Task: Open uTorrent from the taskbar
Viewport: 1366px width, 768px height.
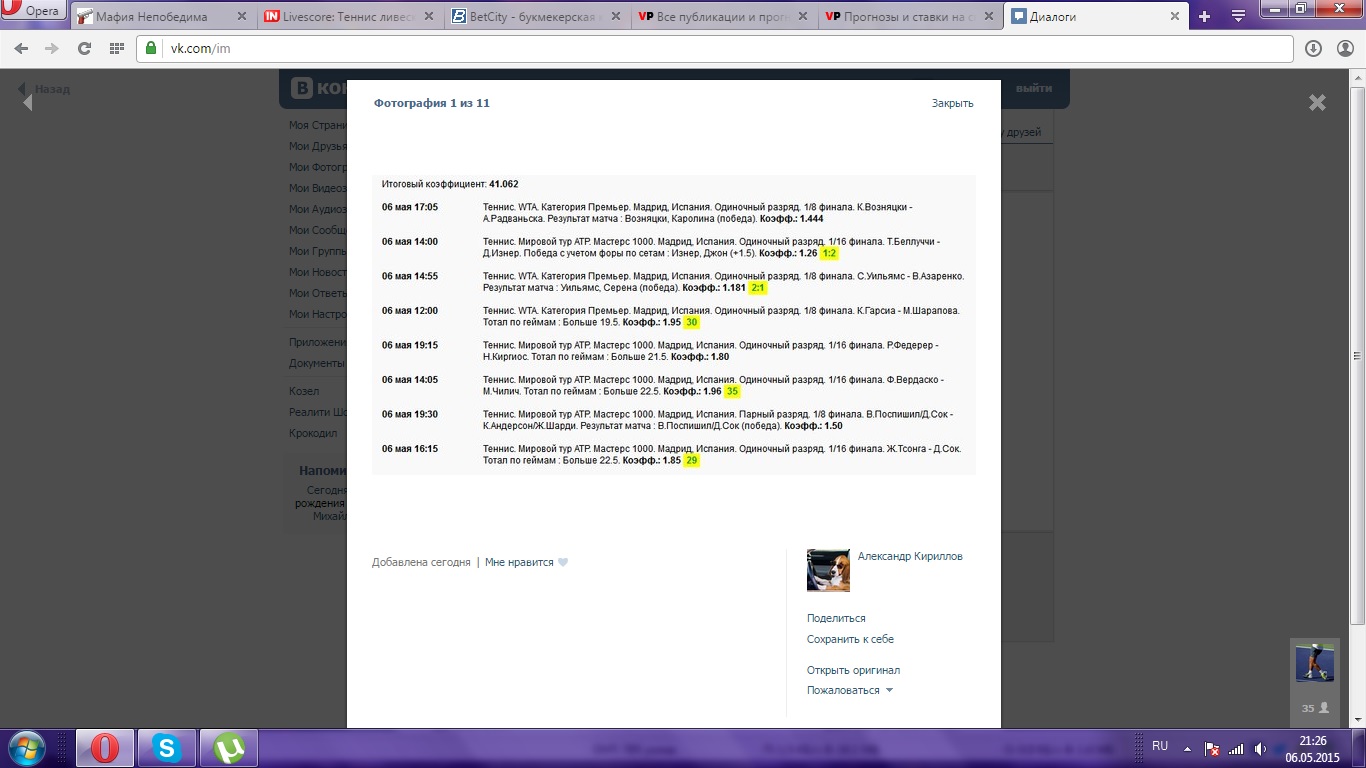Action: (x=230, y=748)
